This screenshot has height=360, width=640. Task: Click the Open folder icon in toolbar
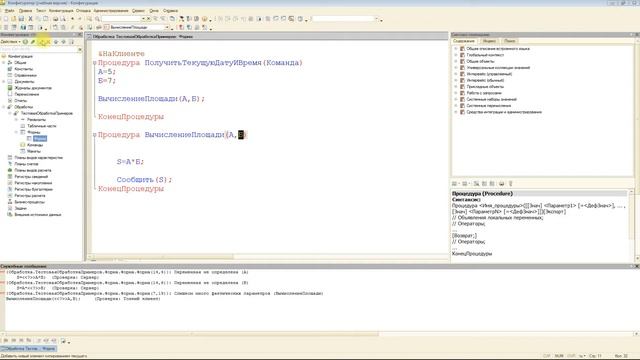13,19
